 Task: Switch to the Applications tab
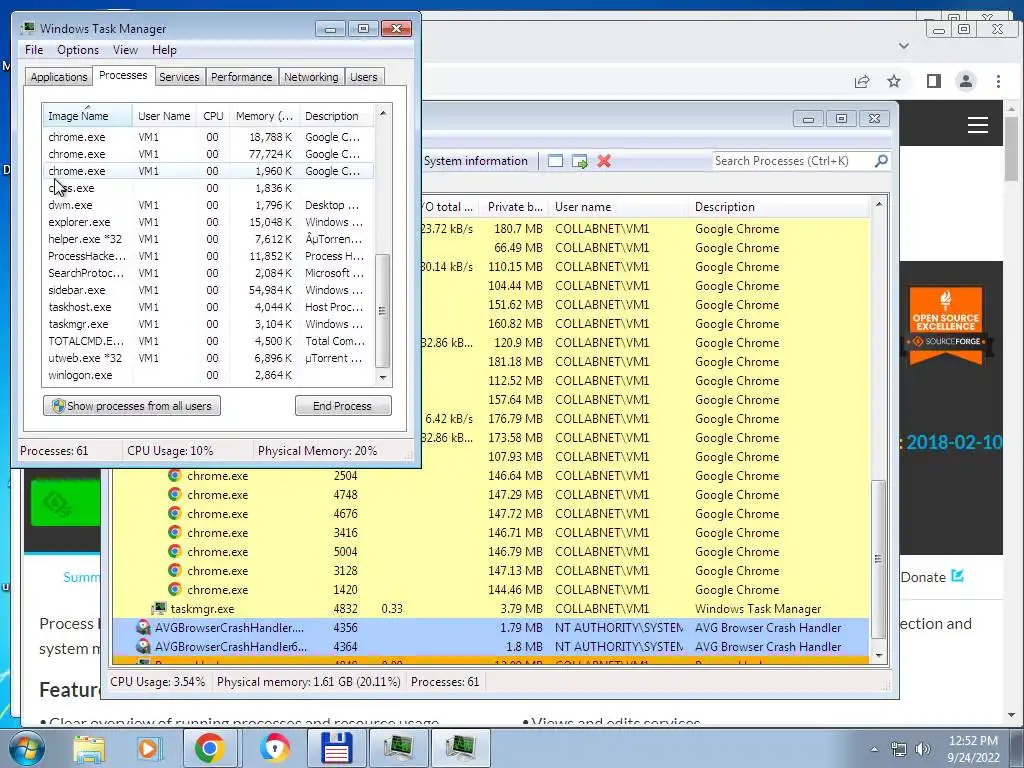[x=59, y=77]
